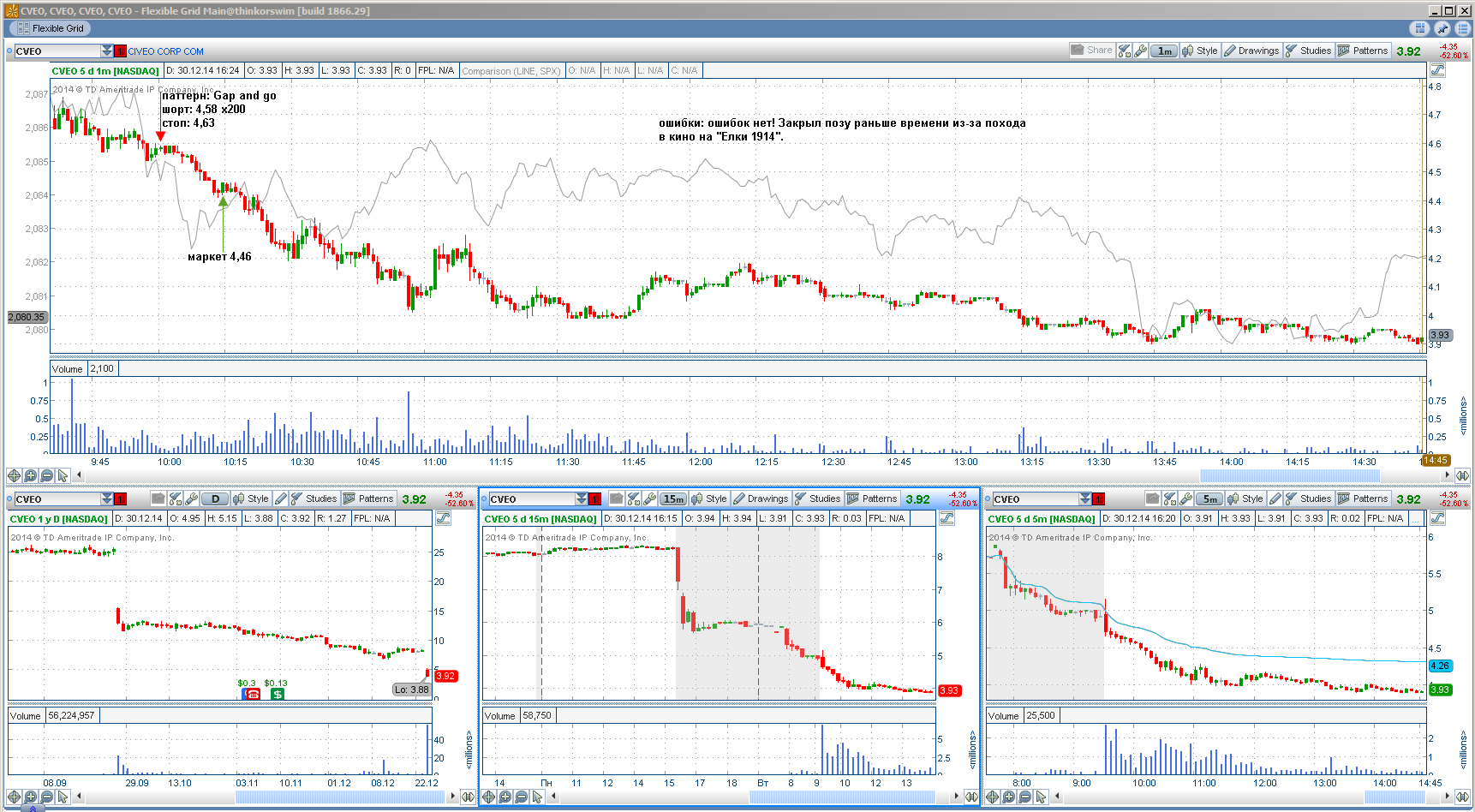Open Studies menu in the 5m chart toolbar
This screenshot has width=1475, height=812.
(x=1309, y=499)
